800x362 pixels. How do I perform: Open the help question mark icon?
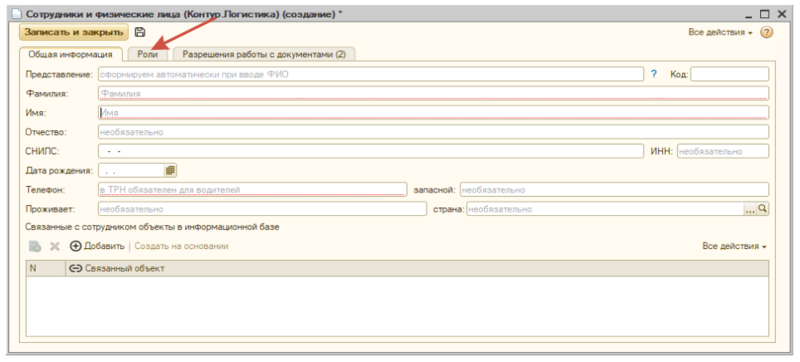tap(766, 33)
